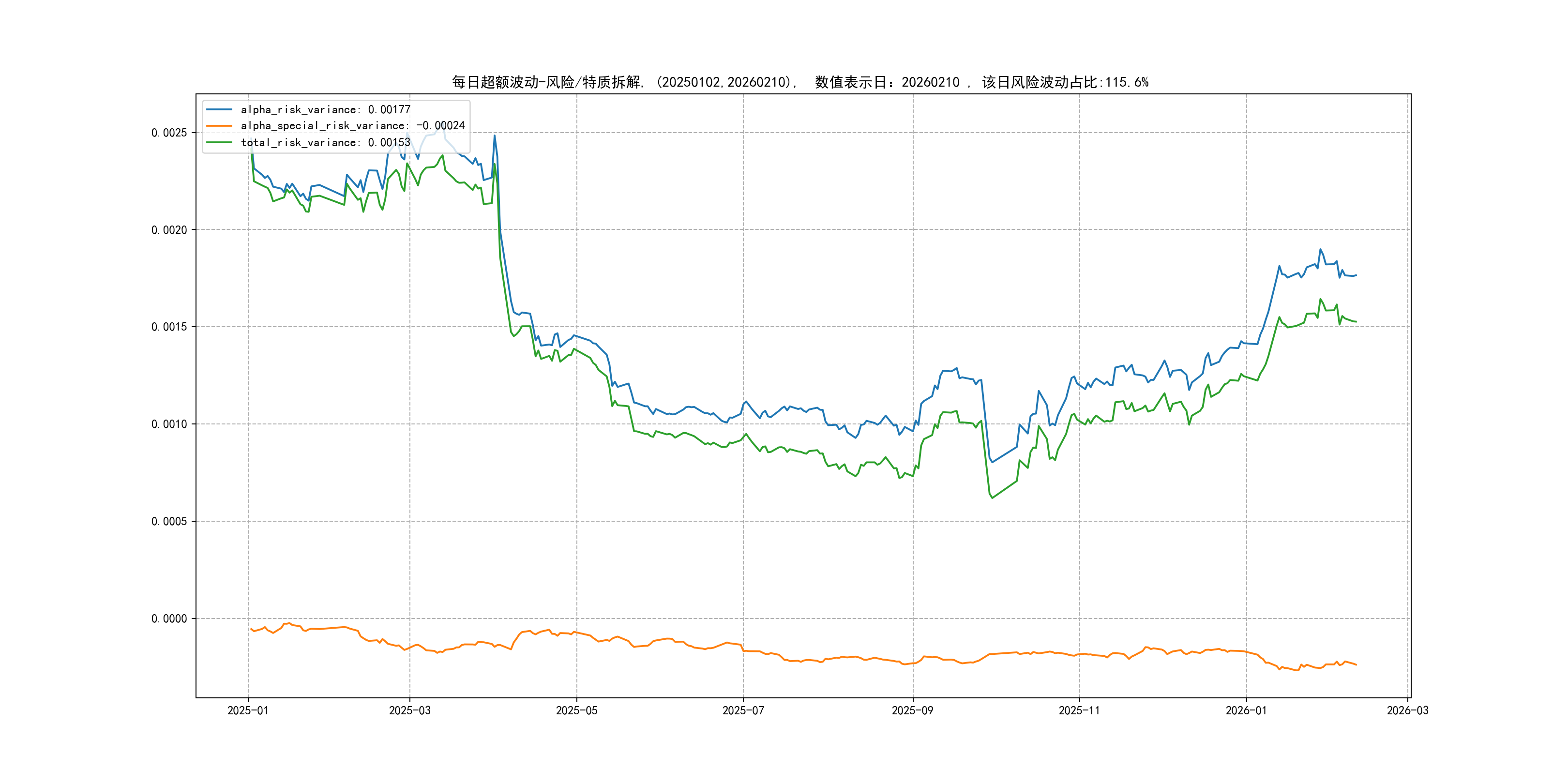Click the alpha_risk_variance: 0.00177 legend label
Viewport: 1568px width, 784px height.
point(326,109)
